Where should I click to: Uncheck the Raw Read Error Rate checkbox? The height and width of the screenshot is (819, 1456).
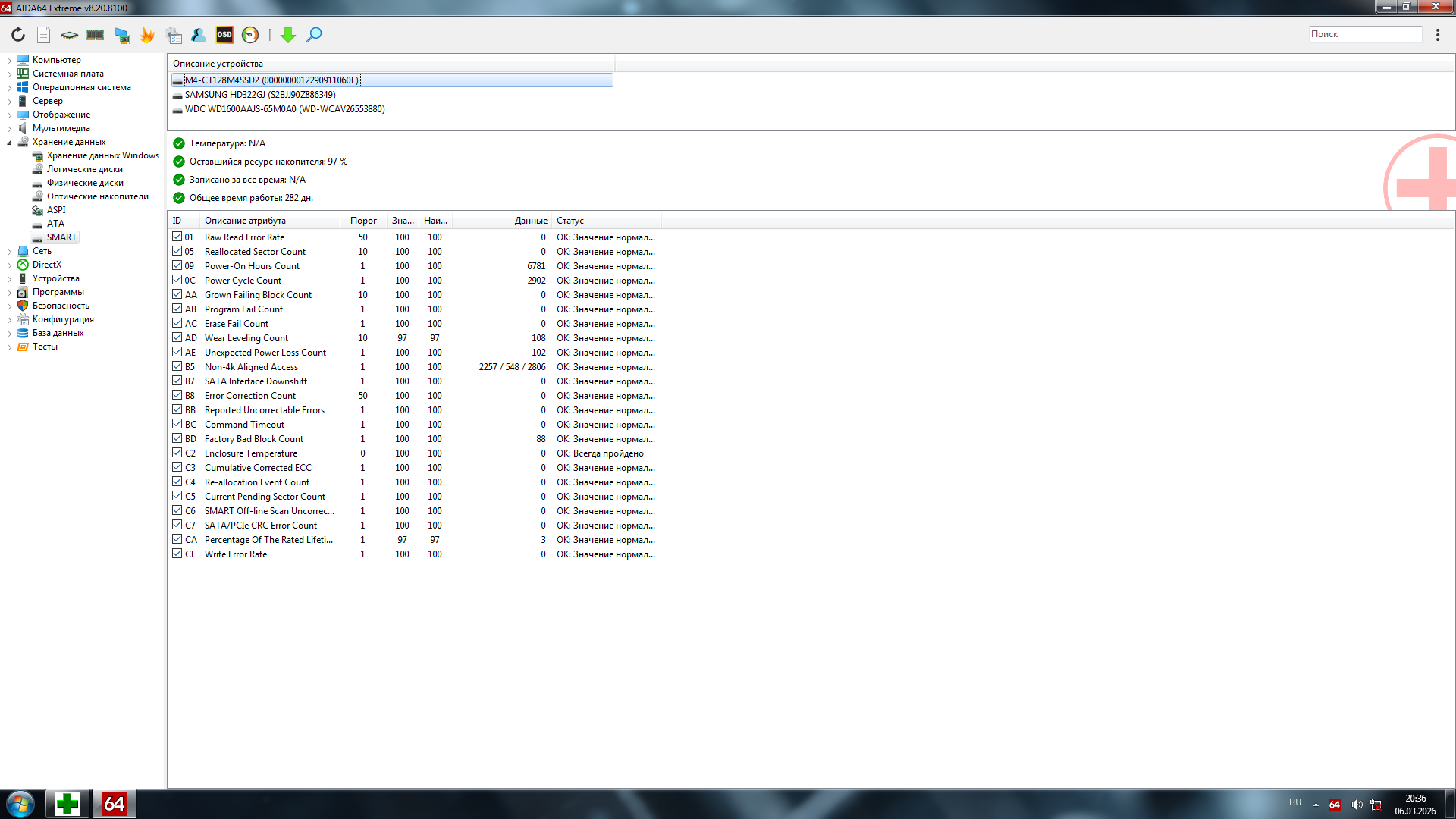pyautogui.click(x=177, y=237)
